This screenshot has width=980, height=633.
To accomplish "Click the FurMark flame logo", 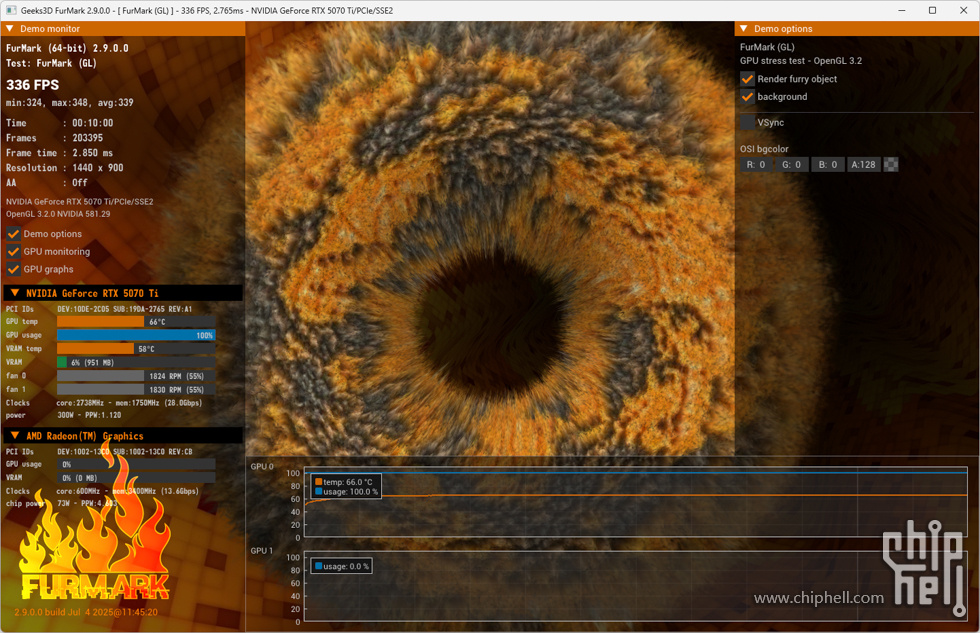I will pos(95,545).
